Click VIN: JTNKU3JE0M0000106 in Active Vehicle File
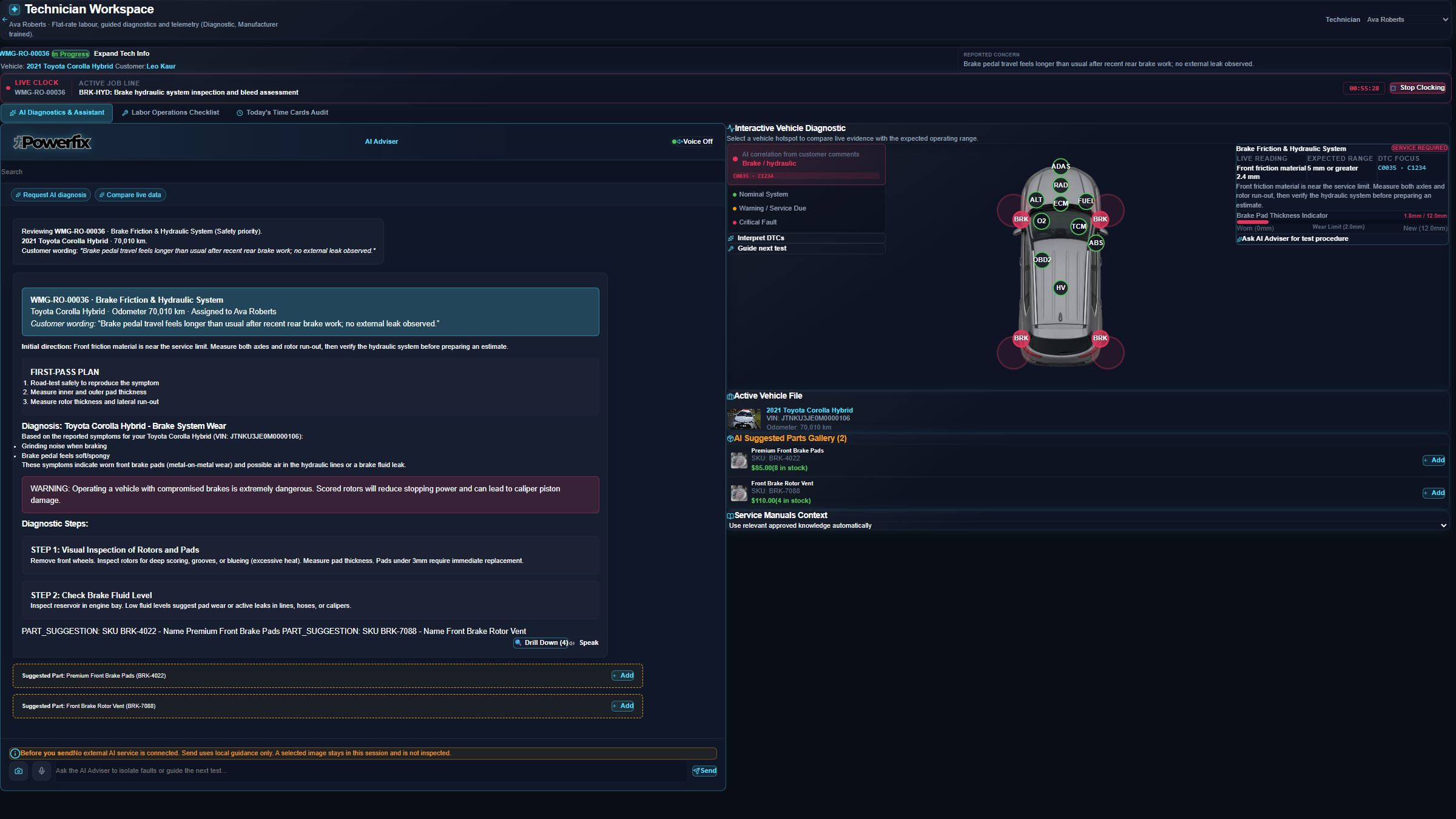The height and width of the screenshot is (819, 1456). point(808,418)
